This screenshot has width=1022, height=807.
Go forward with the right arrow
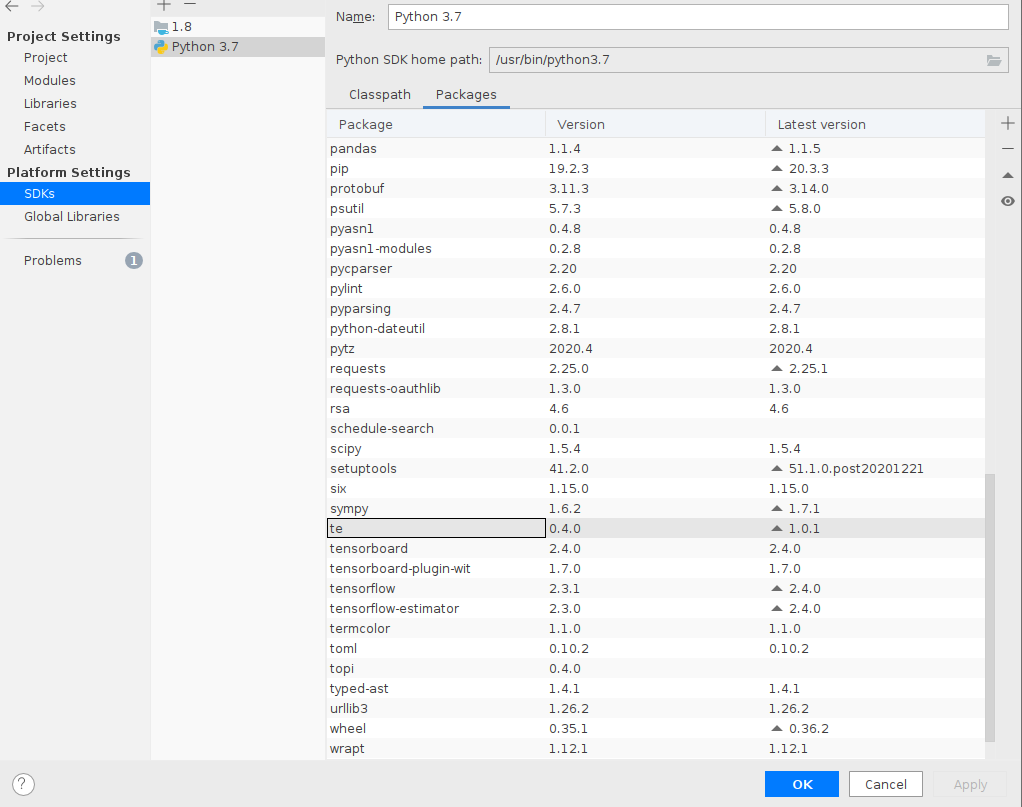pyautogui.click(x=38, y=7)
